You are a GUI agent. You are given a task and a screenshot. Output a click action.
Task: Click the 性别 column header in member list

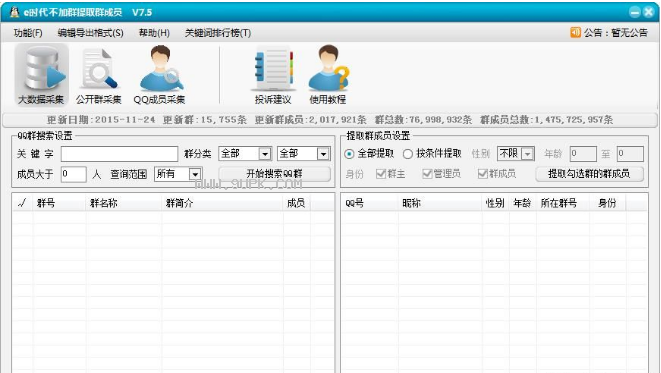496,203
